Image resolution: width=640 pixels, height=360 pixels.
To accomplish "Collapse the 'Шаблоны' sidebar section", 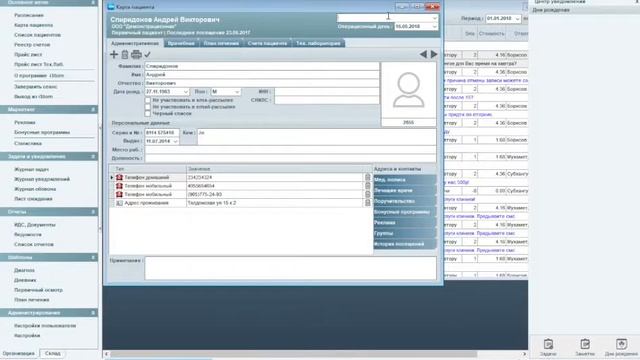I will click(93, 258).
